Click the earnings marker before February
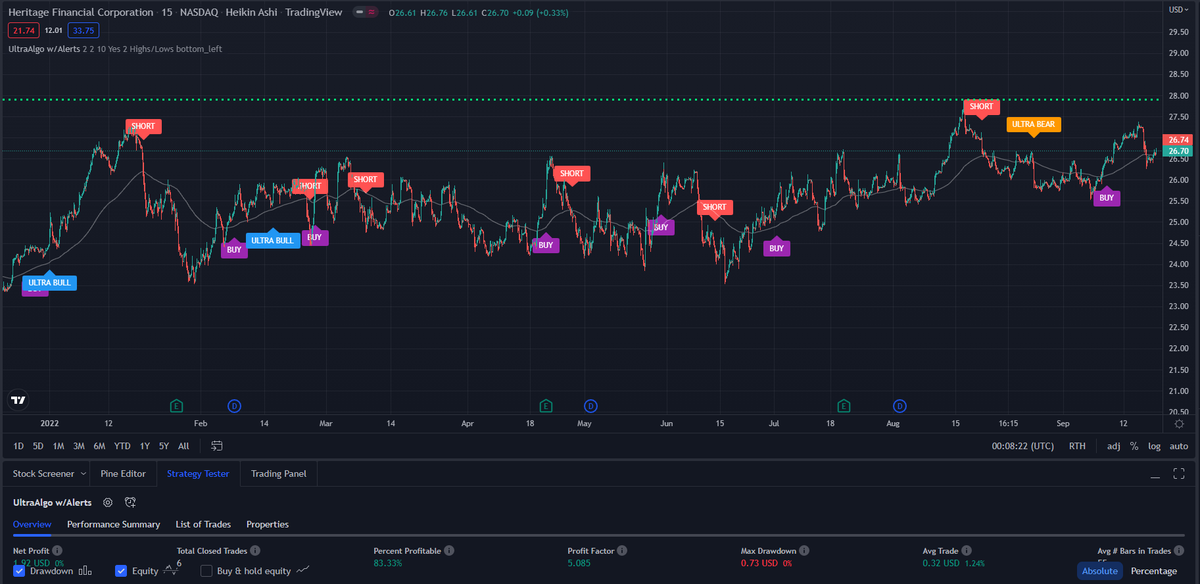The image size is (1200, 584). point(177,406)
